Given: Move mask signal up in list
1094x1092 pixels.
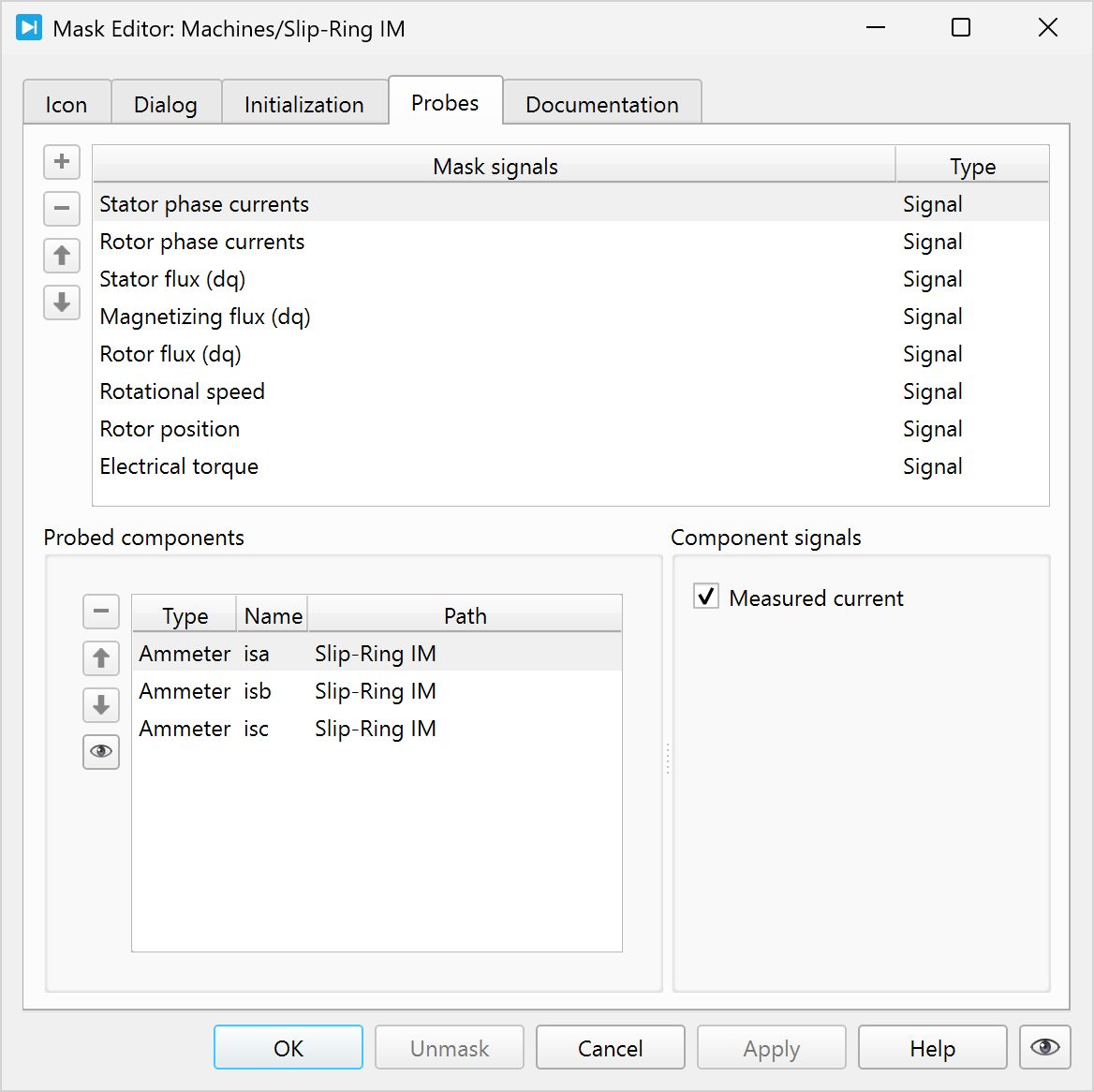Looking at the screenshot, I should click(x=62, y=255).
